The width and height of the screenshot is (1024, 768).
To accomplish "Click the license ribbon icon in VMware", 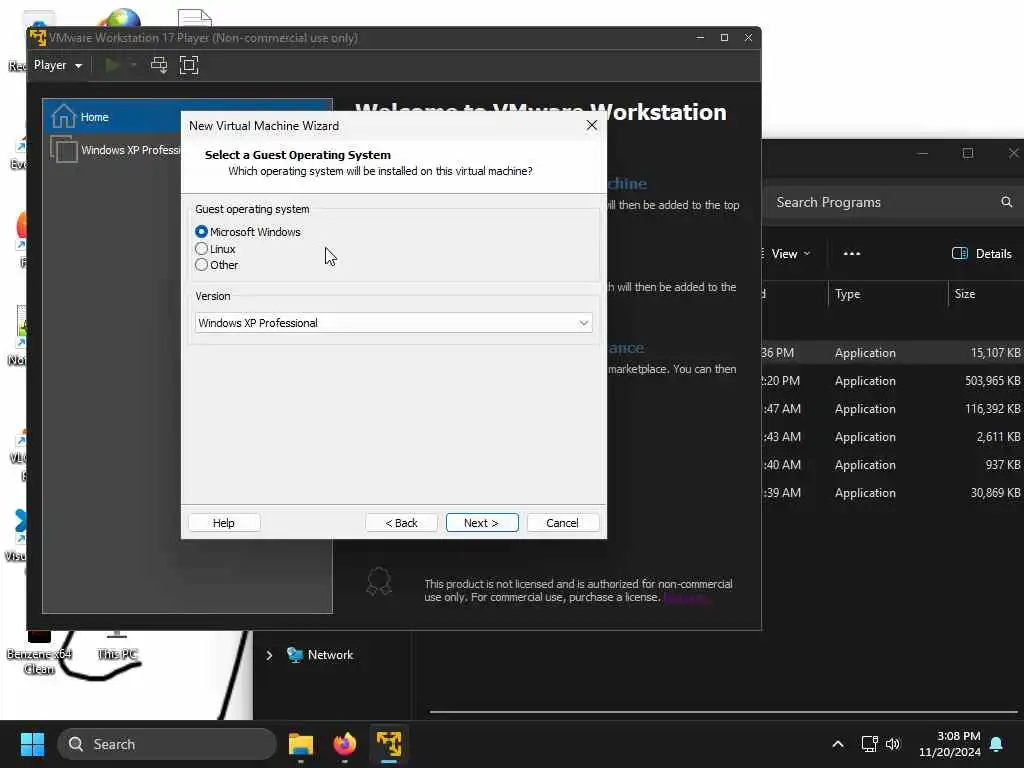I will click(379, 581).
